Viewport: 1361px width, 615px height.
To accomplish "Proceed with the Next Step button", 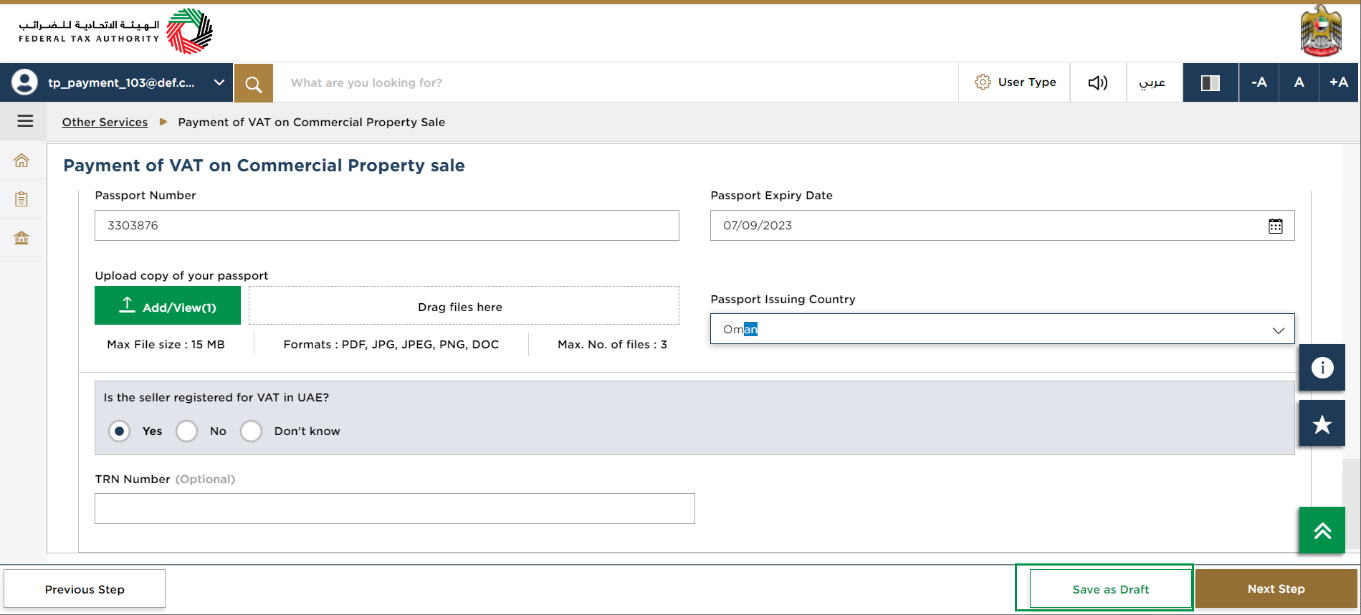I will click(1276, 589).
